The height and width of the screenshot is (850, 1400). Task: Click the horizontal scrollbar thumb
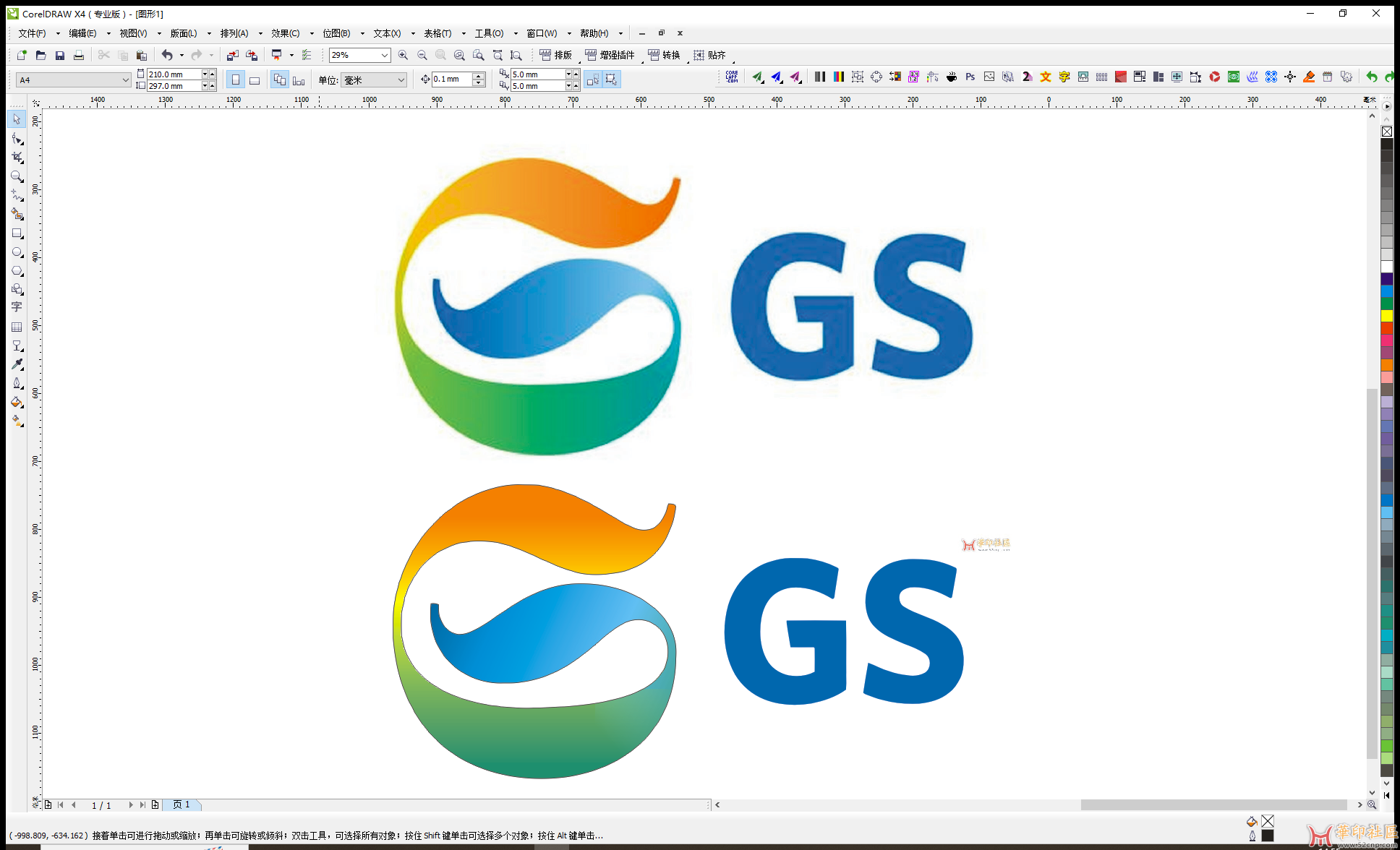pos(1214,804)
